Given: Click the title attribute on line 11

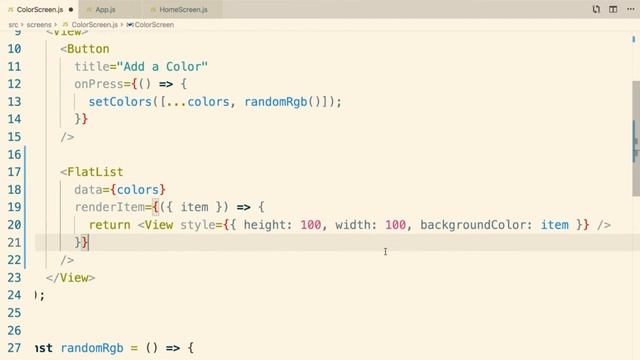Looking at the screenshot, I should (x=92, y=67).
